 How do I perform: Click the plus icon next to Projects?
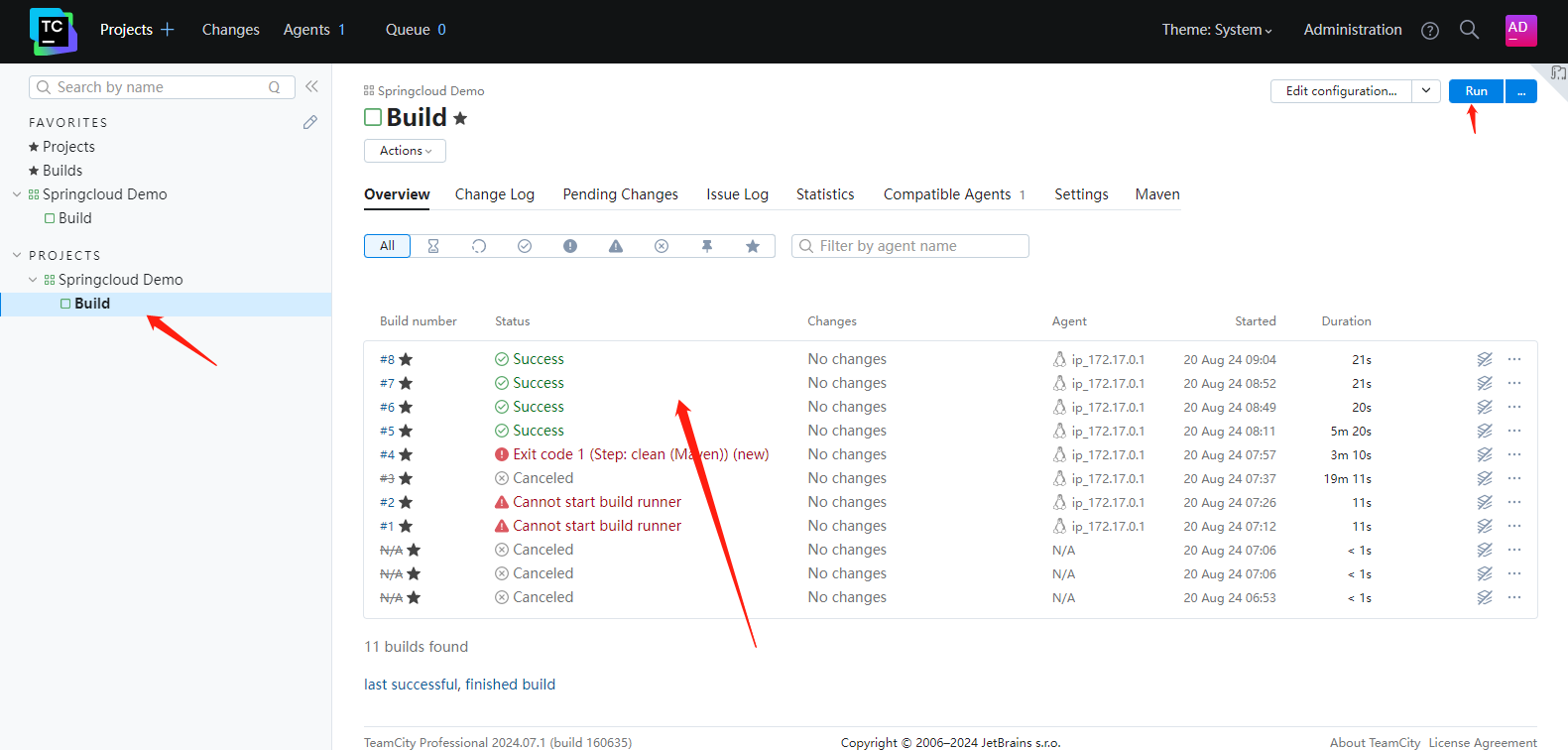point(168,30)
